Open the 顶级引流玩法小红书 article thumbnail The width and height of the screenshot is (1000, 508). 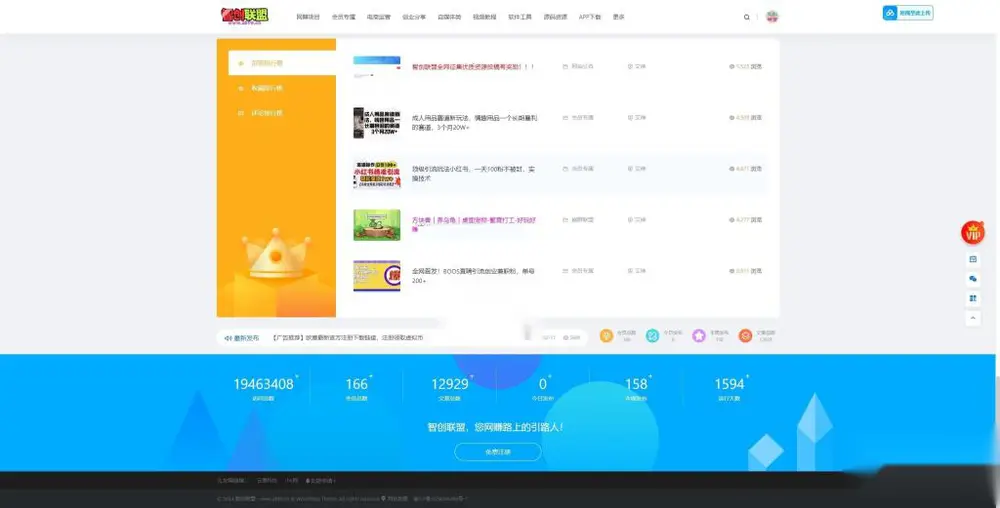point(377,174)
